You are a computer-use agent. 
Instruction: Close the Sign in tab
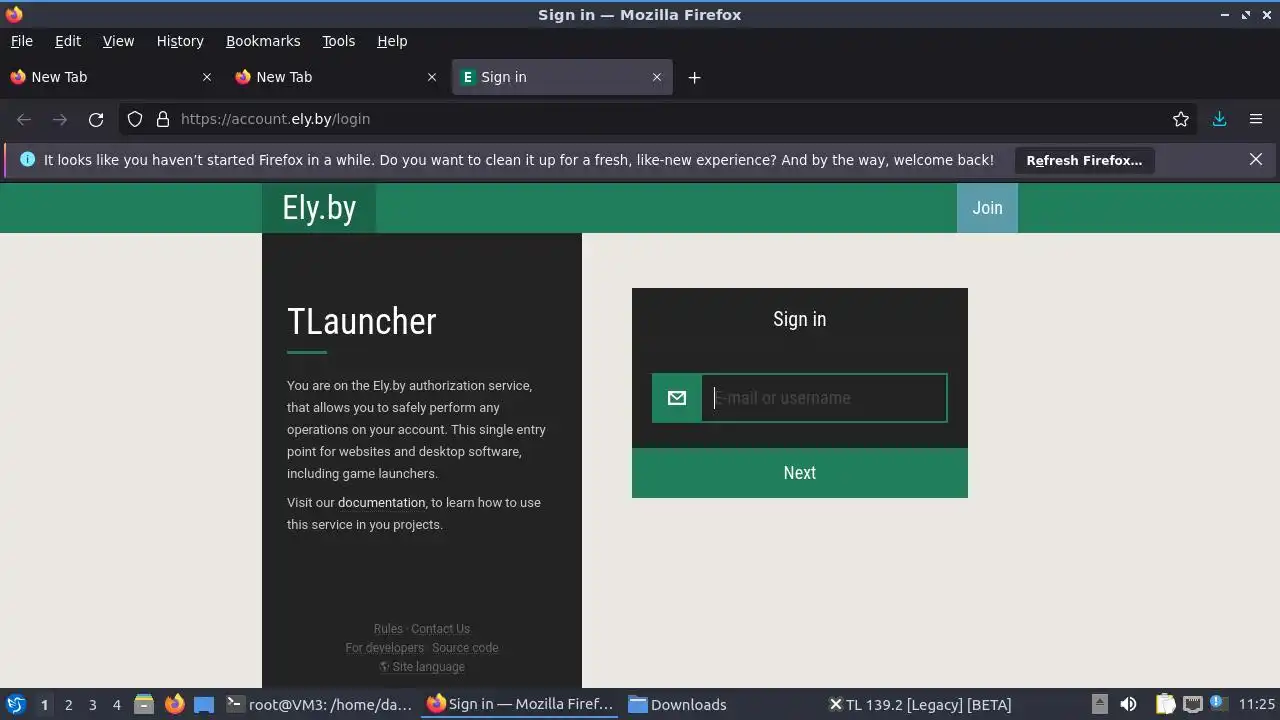tap(657, 77)
